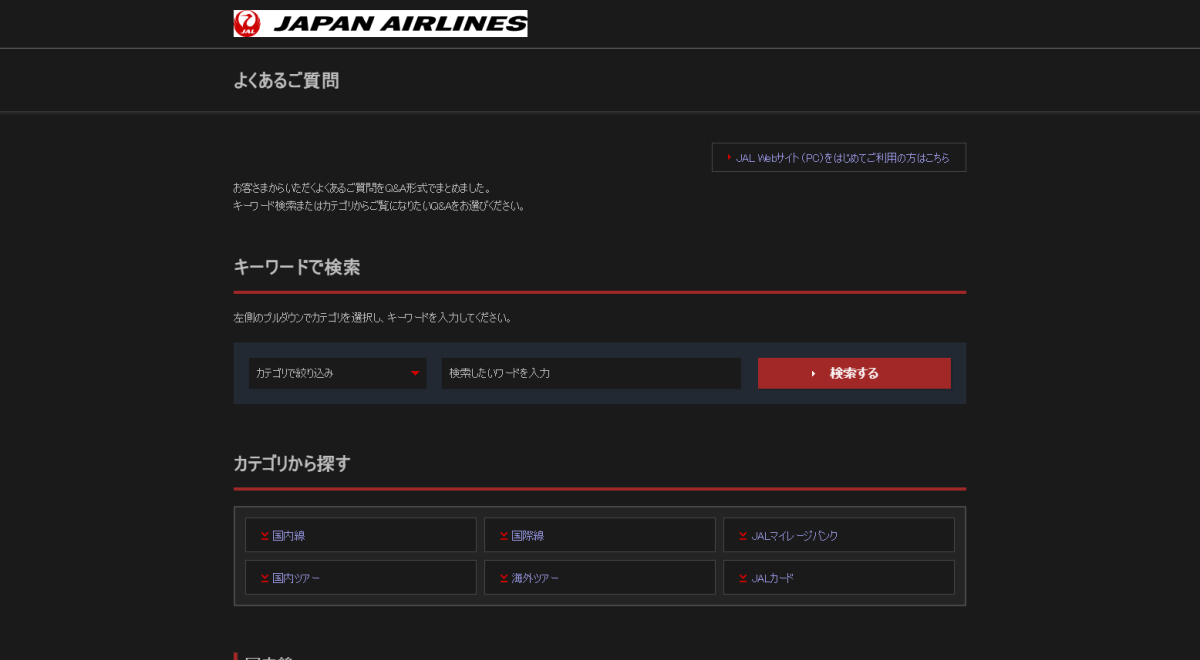Go to the 海外ツアー category

pos(600,578)
